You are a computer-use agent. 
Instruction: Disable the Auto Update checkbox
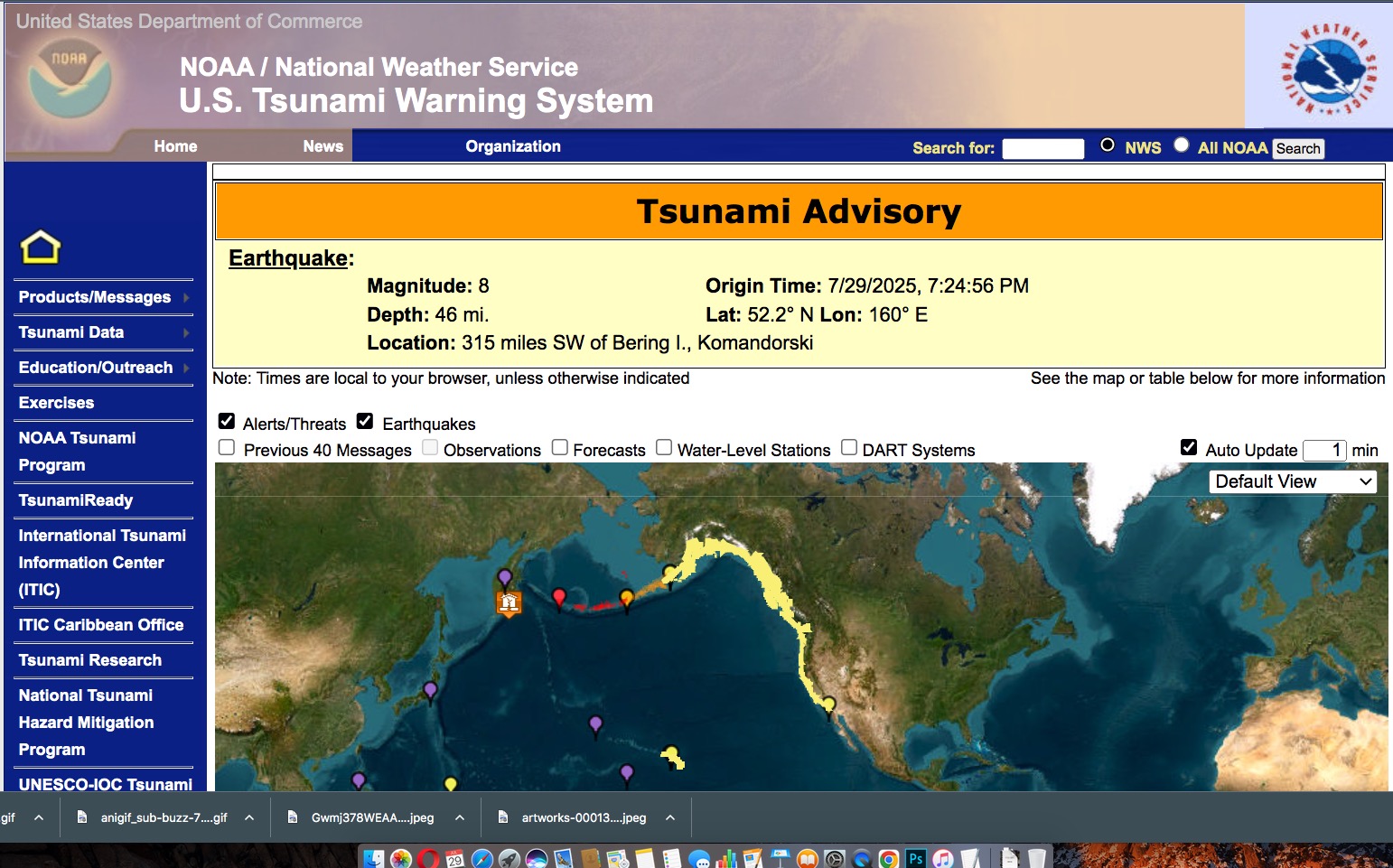[x=1189, y=447]
